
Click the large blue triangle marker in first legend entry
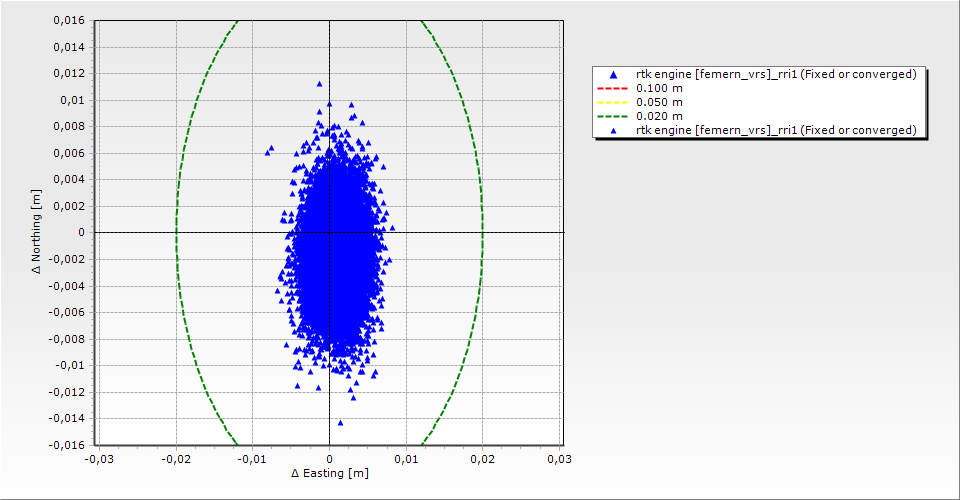[x=613, y=75]
